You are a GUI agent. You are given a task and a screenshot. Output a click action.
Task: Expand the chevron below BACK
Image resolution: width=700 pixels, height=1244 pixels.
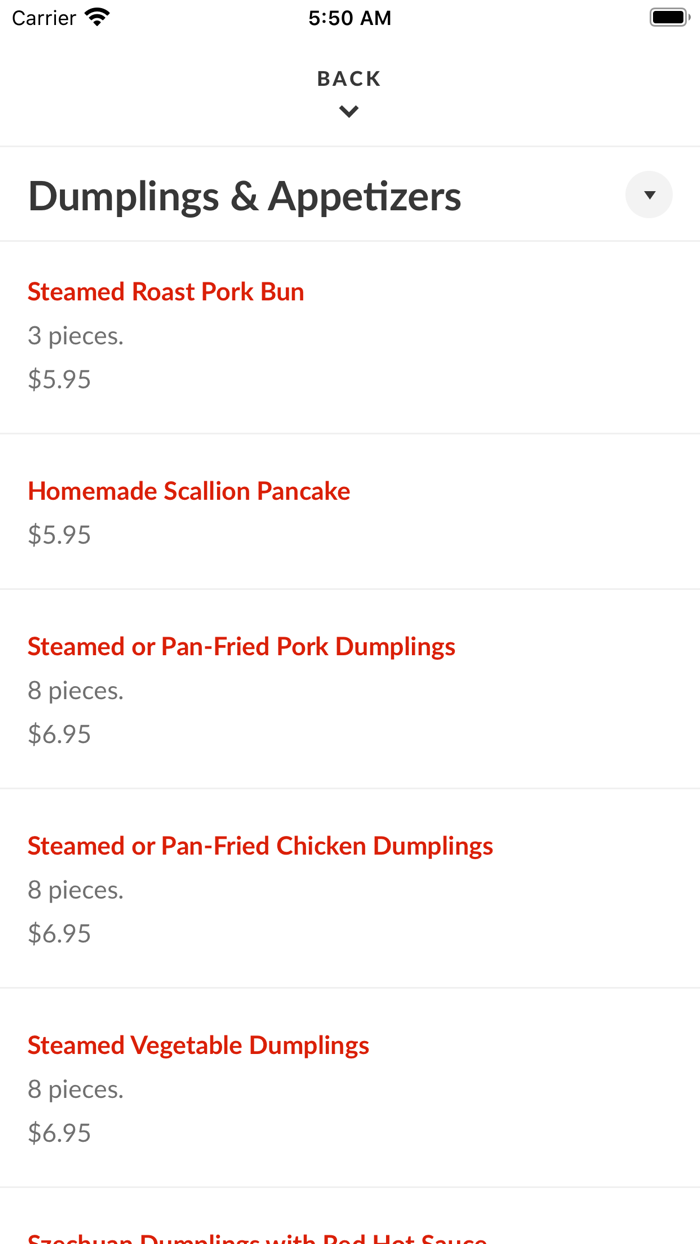[x=348, y=110]
